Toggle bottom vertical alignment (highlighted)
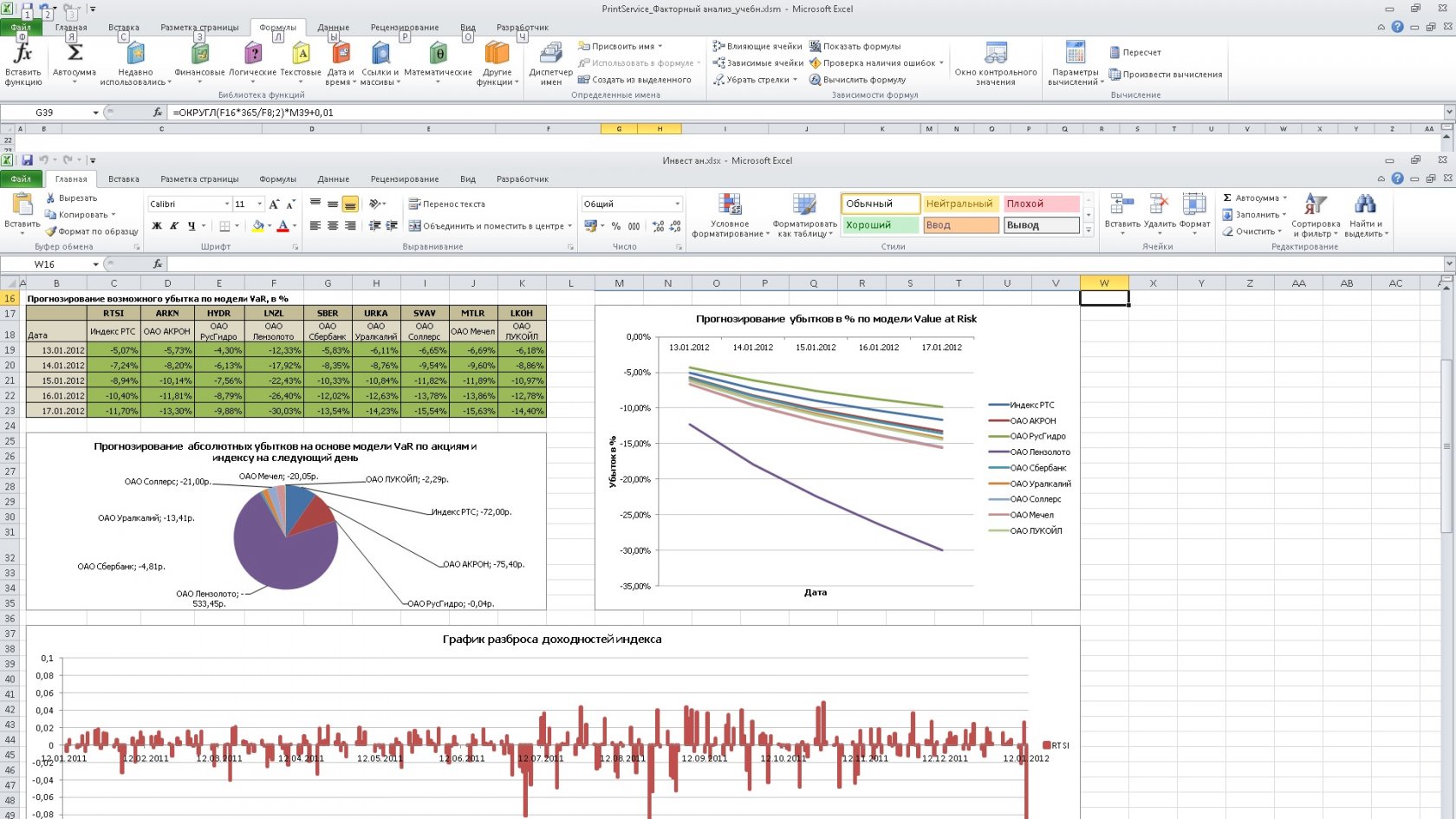 click(x=350, y=205)
